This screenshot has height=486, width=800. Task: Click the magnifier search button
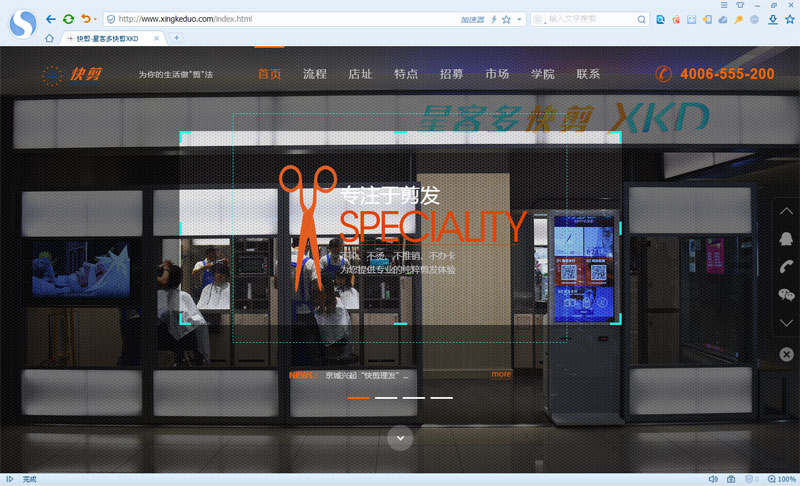pyautogui.click(x=641, y=19)
